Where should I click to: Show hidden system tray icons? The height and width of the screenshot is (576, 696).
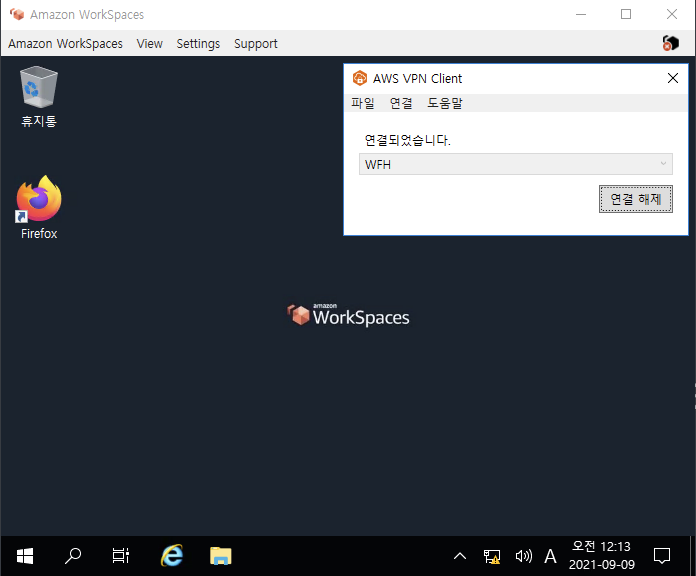[x=460, y=556]
